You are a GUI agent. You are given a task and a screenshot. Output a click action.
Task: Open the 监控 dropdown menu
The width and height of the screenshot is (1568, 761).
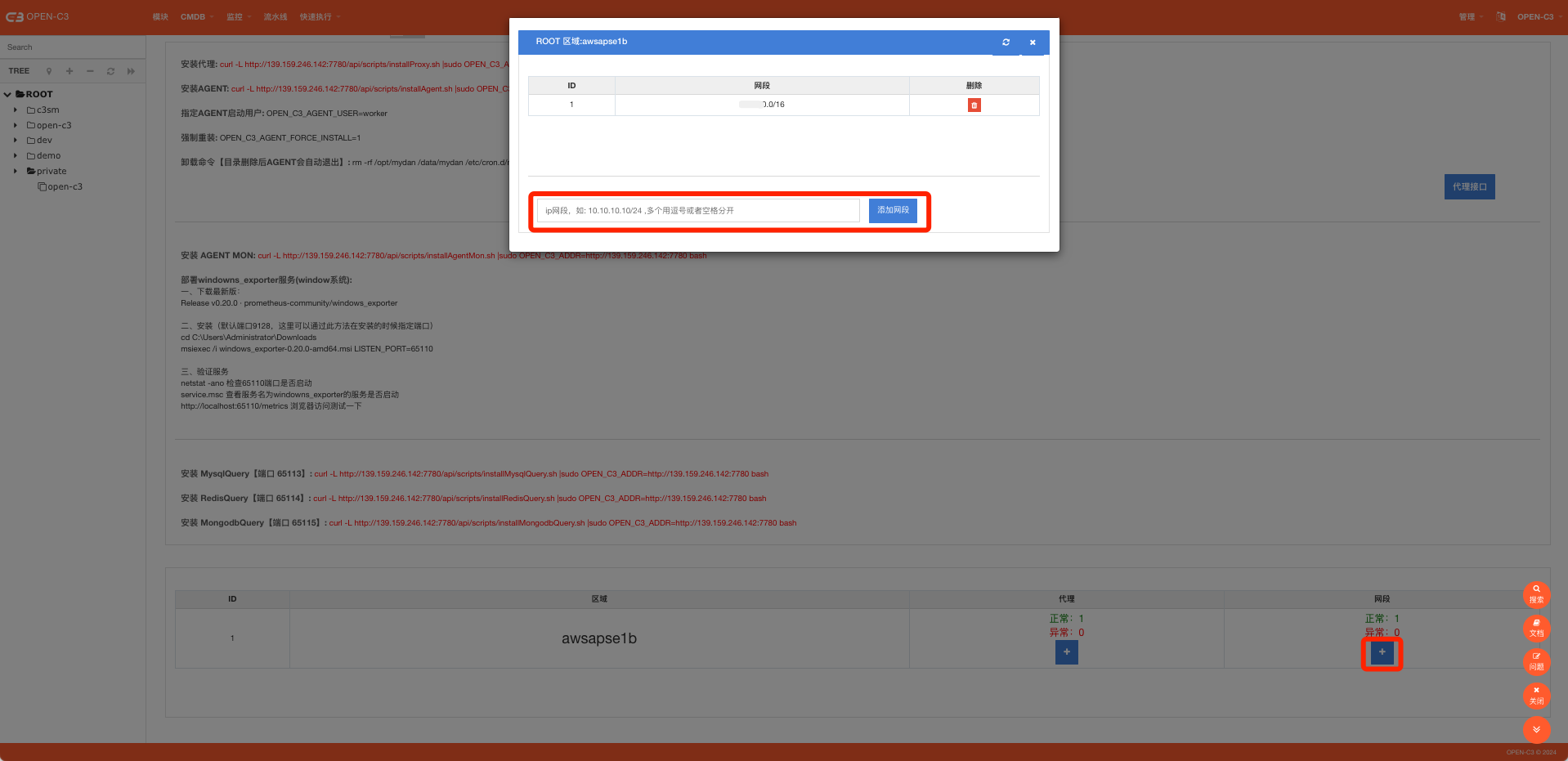click(238, 16)
